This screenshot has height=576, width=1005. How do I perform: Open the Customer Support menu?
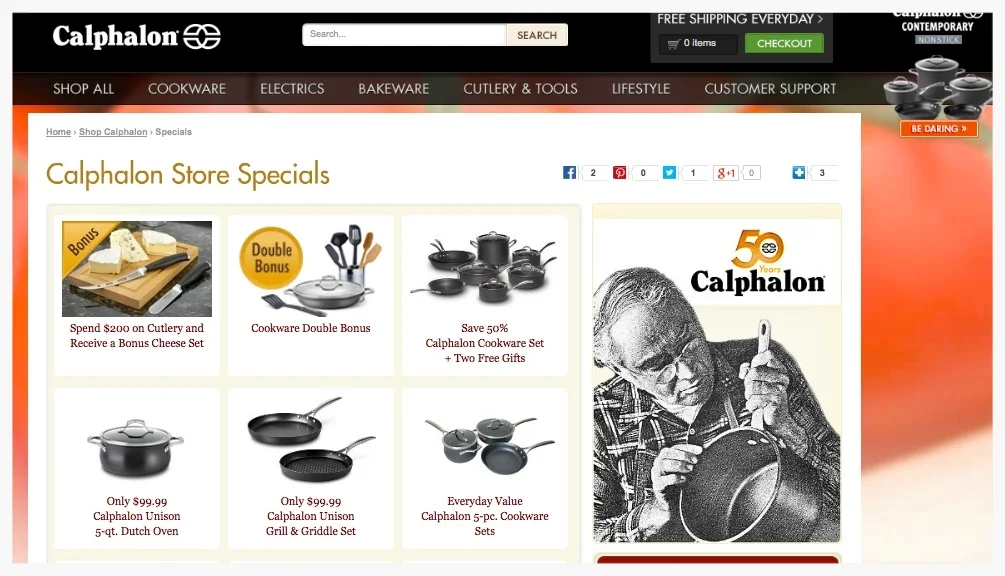[770, 89]
